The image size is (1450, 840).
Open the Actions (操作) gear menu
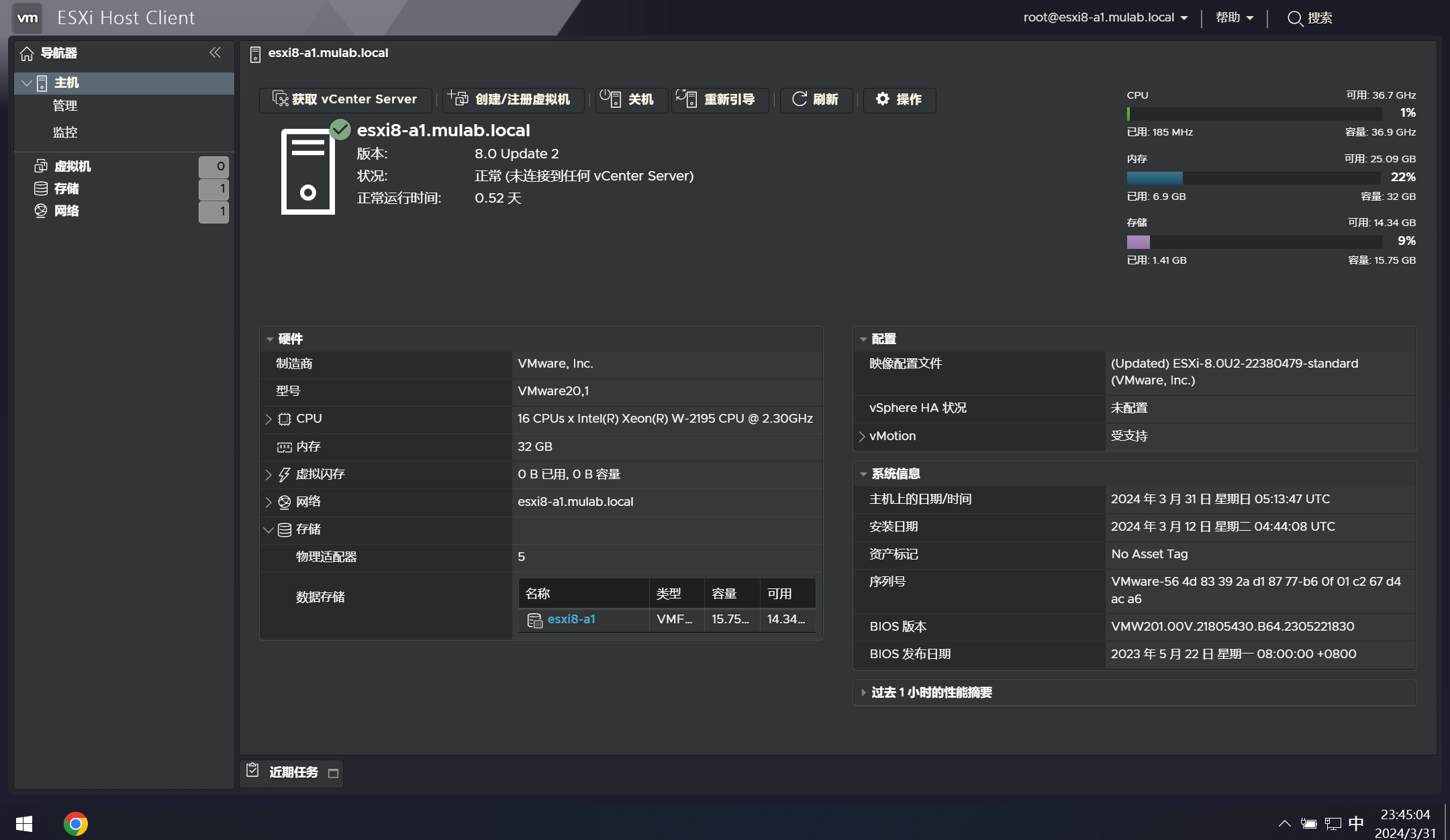(899, 99)
